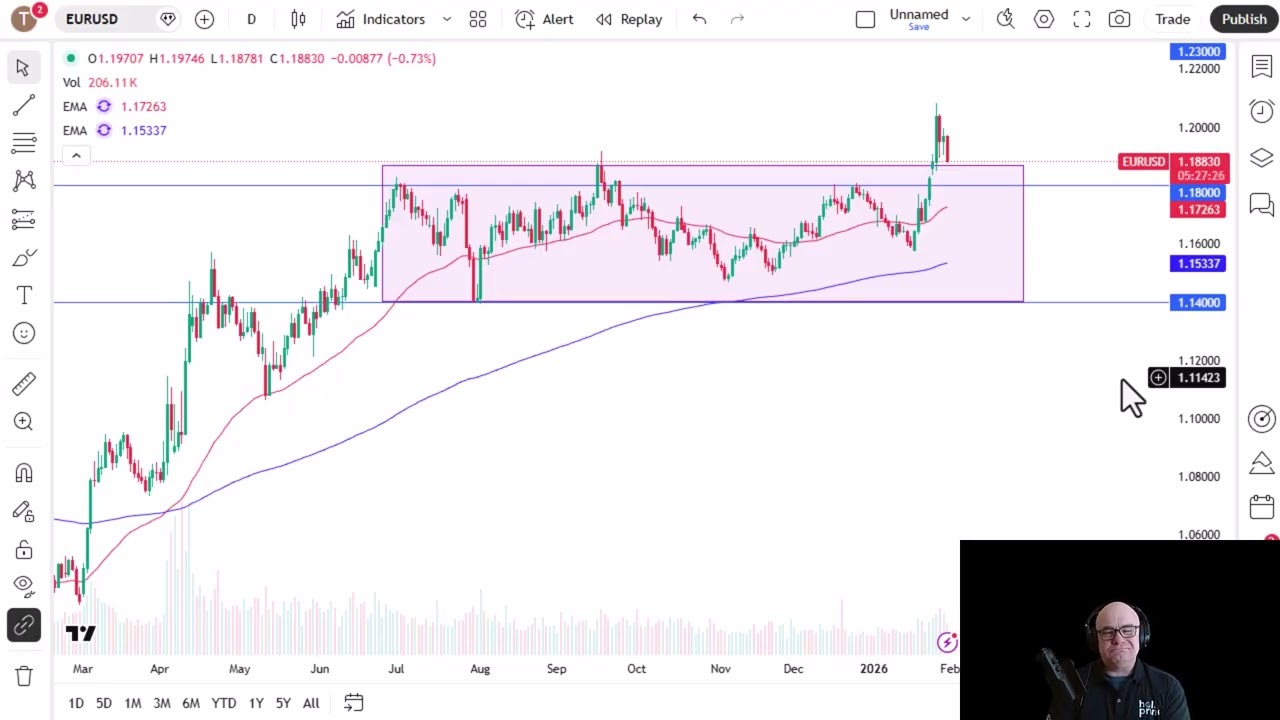Image resolution: width=1280 pixels, height=720 pixels.
Task: Open the forecasting and measurement tools
Action: [23, 219]
